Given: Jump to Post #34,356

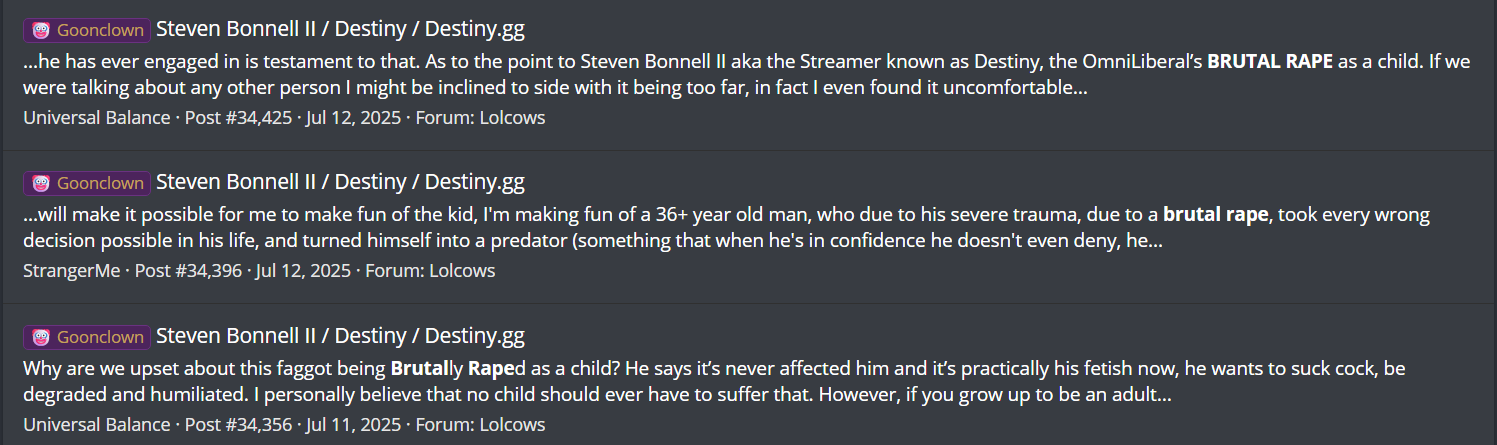Looking at the screenshot, I should (237, 425).
